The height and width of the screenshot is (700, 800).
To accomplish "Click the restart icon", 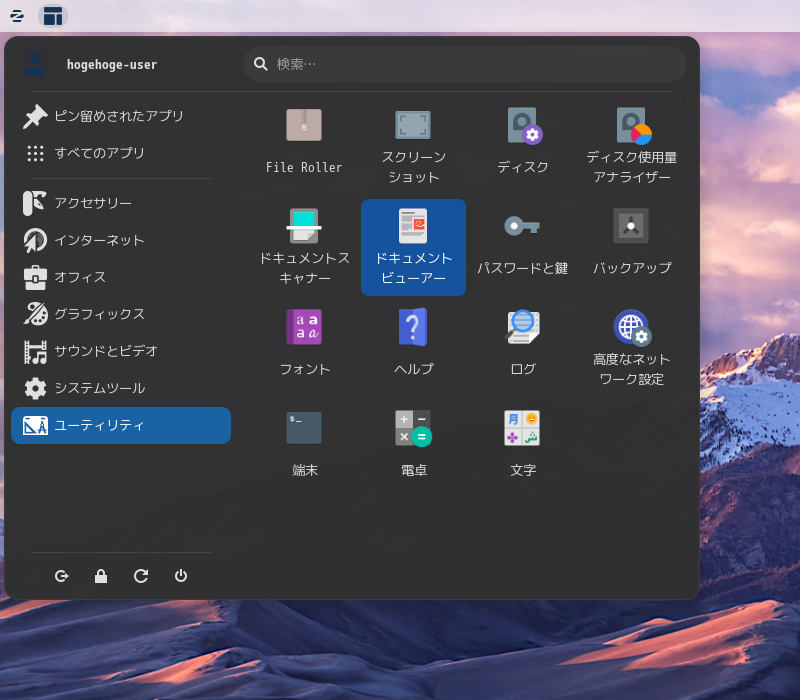I will pyautogui.click(x=141, y=576).
